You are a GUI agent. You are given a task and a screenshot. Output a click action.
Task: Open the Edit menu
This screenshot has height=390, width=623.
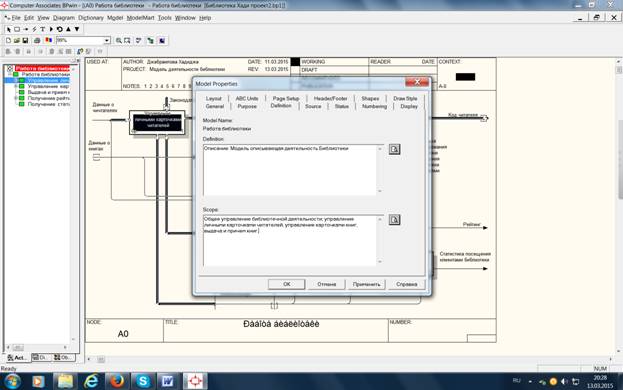click(29, 18)
